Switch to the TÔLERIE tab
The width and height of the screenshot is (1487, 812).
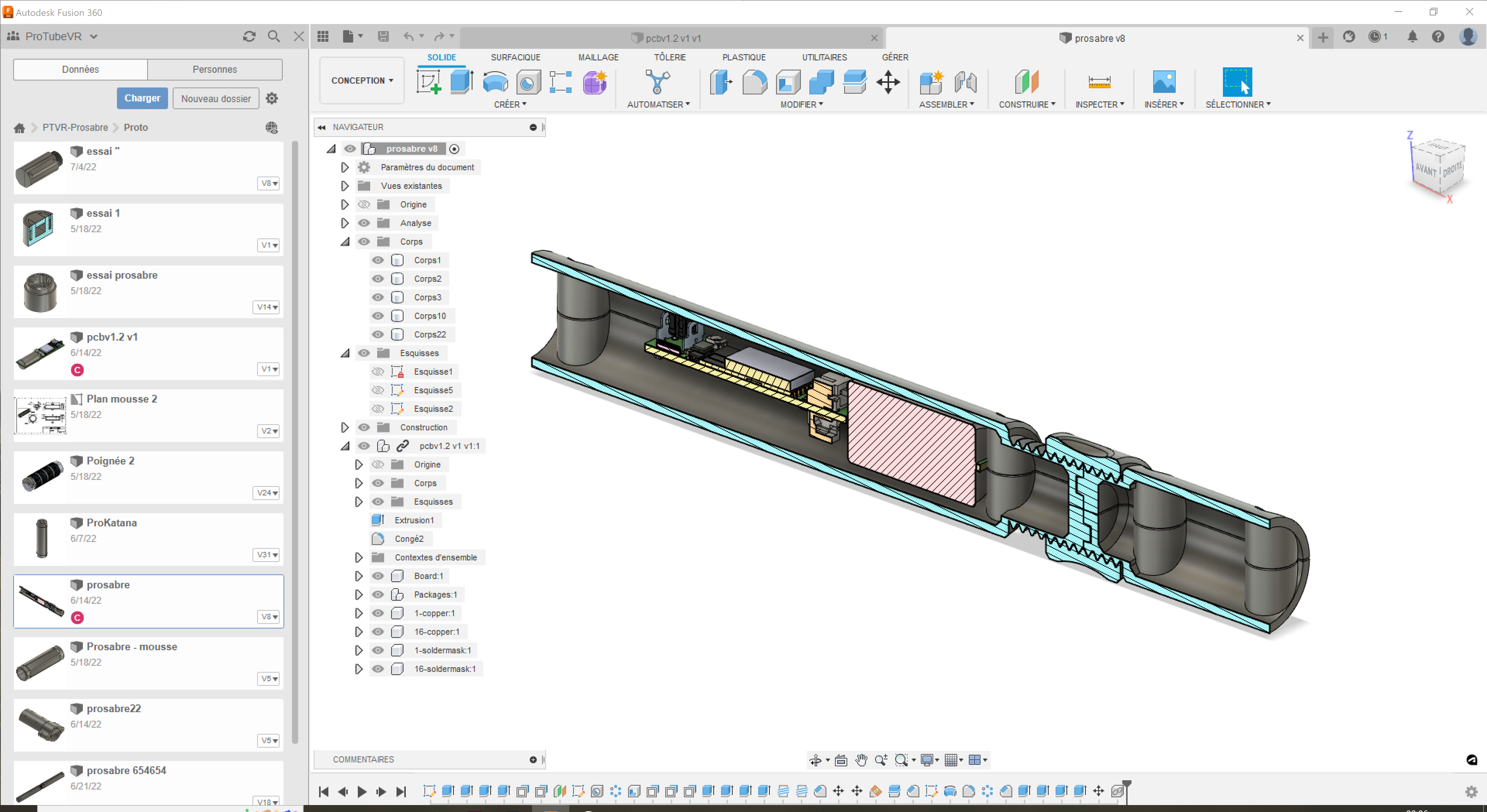[x=670, y=57]
